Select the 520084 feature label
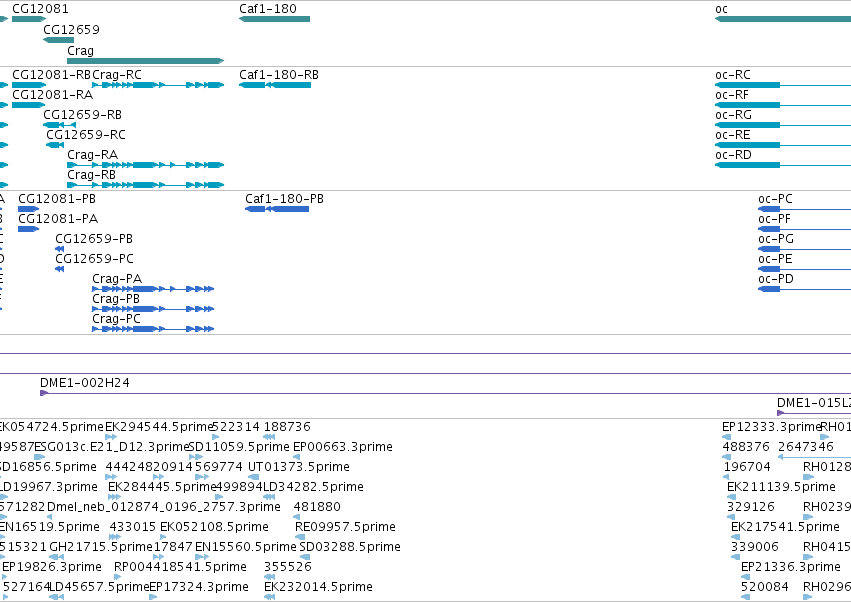 [x=764, y=587]
